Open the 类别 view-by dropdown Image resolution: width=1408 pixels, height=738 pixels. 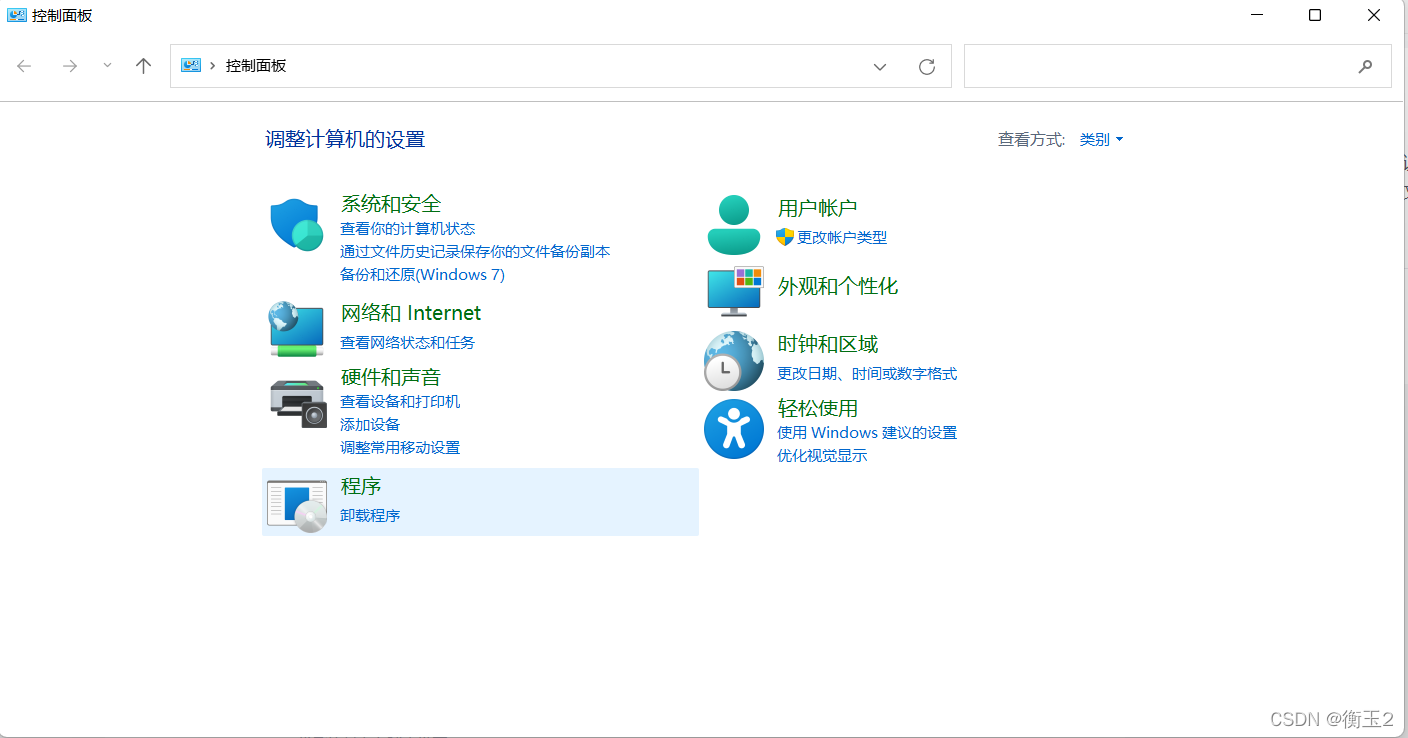[x=1101, y=140]
